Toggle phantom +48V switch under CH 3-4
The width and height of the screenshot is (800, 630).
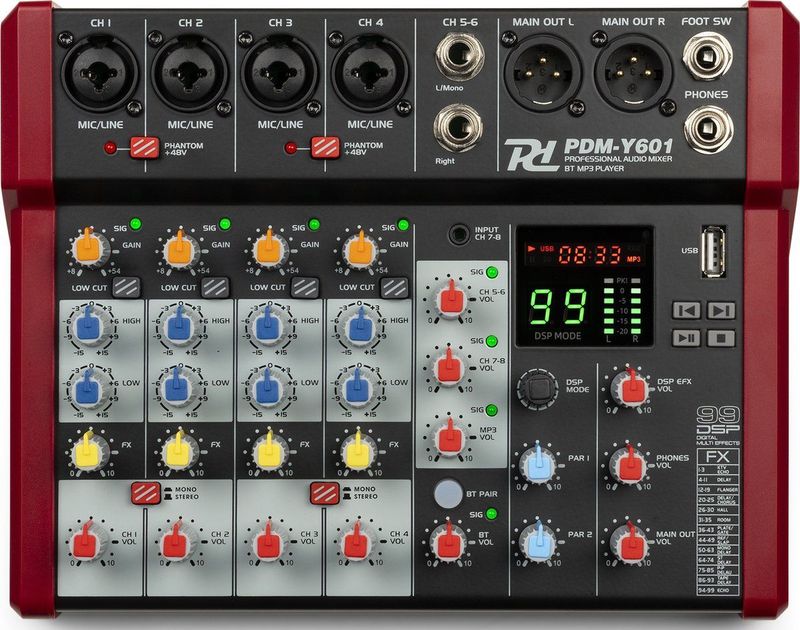[325, 148]
